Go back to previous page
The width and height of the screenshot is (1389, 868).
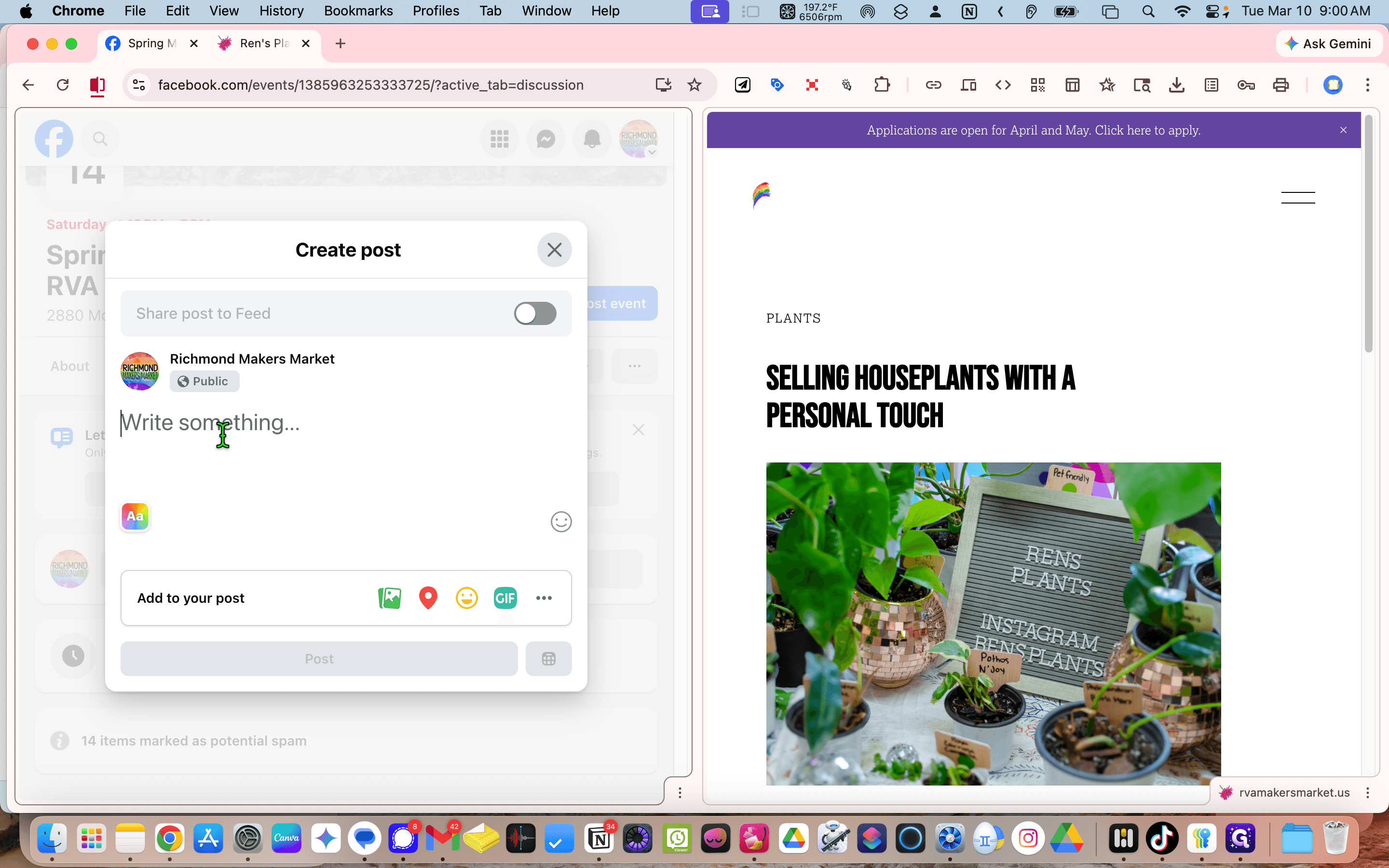click(x=28, y=85)
